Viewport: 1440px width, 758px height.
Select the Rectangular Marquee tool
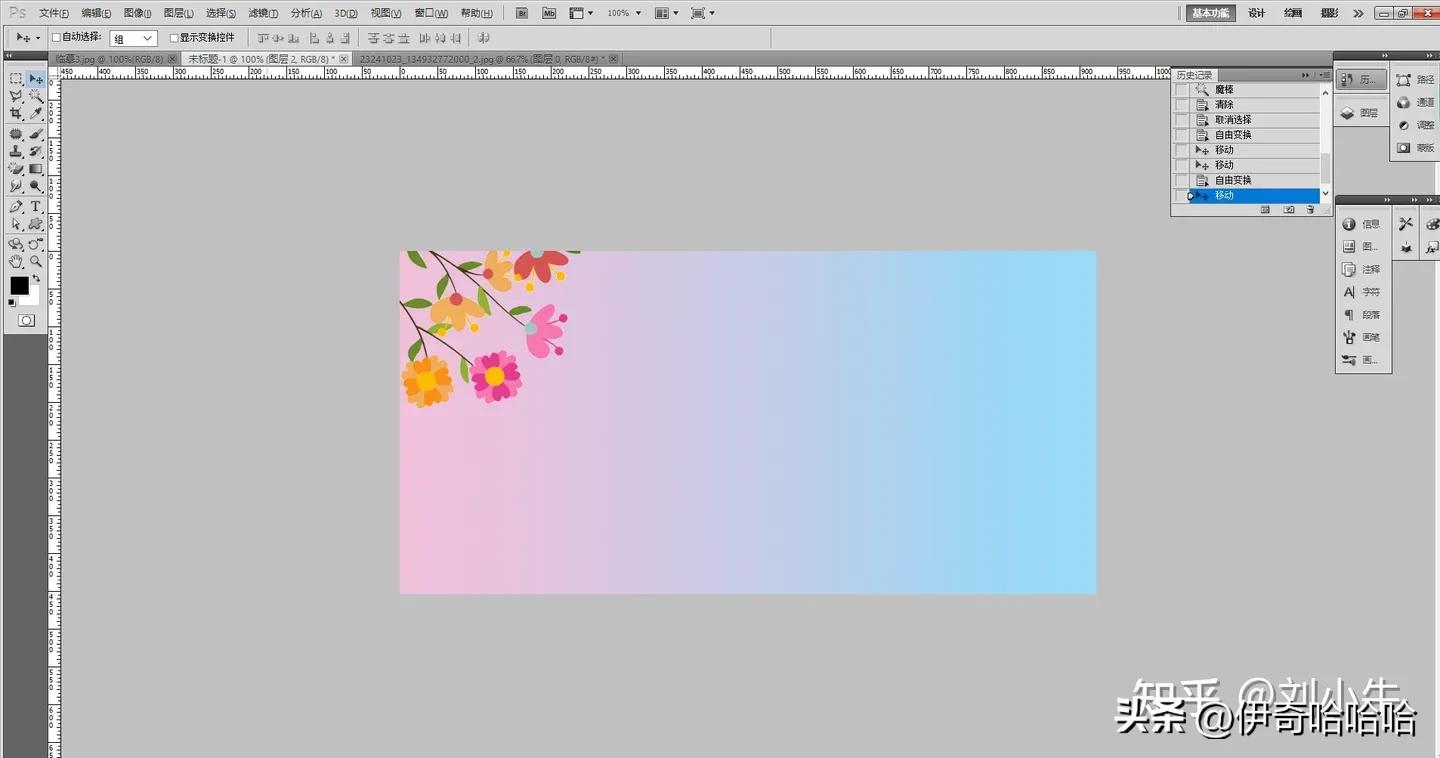[x=16, y=79]
